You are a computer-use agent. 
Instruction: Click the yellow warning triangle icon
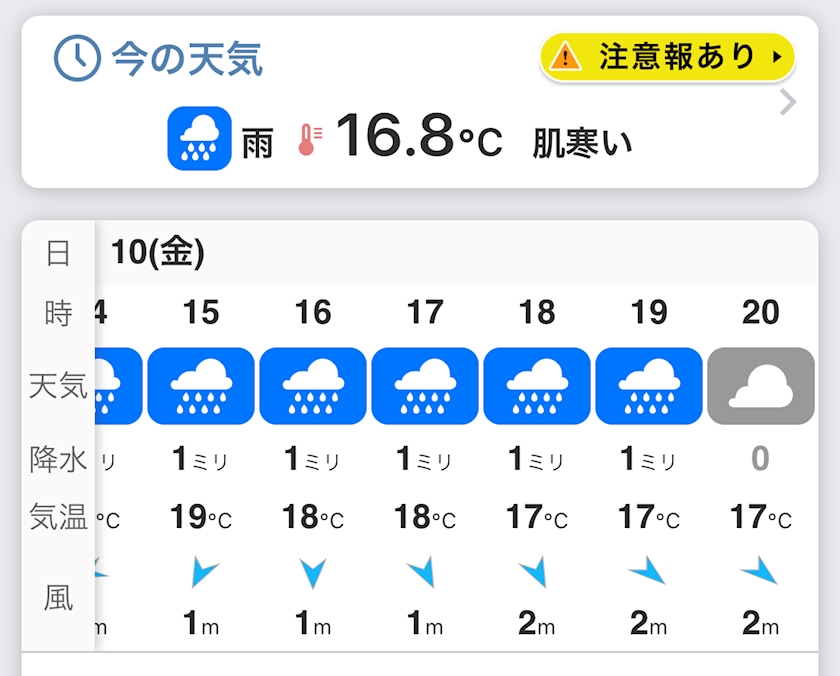(x=566, y=57)
